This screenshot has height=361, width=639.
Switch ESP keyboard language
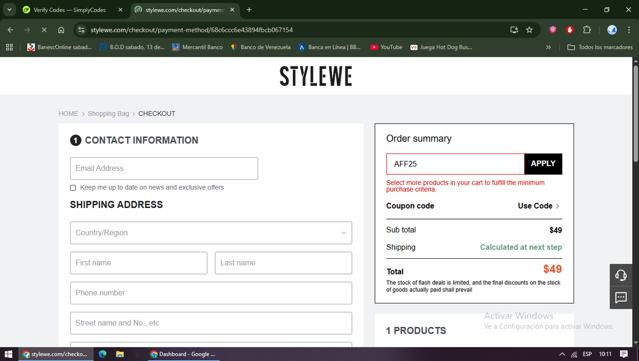(x=587, y=354)
